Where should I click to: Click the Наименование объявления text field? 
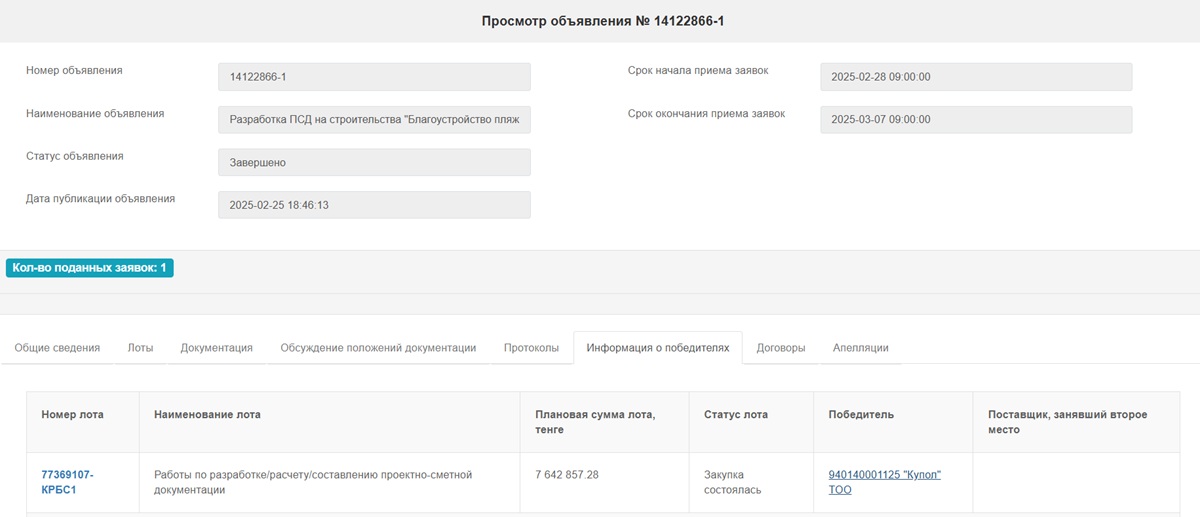coord(374,120)
